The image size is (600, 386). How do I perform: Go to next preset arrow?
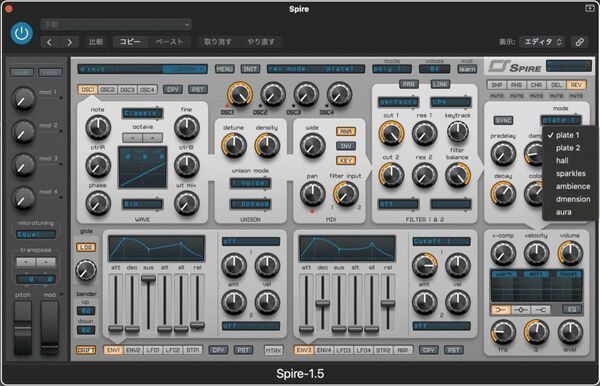point(69,42)
